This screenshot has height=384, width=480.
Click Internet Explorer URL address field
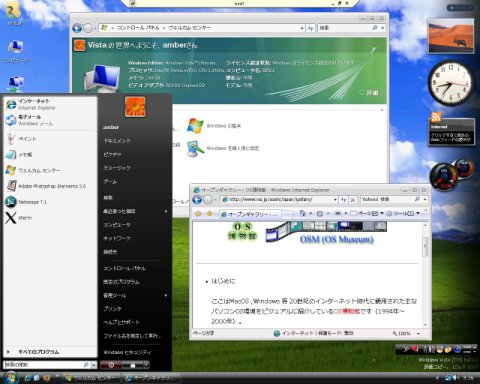pyautogui.click(x=280, y=199)
